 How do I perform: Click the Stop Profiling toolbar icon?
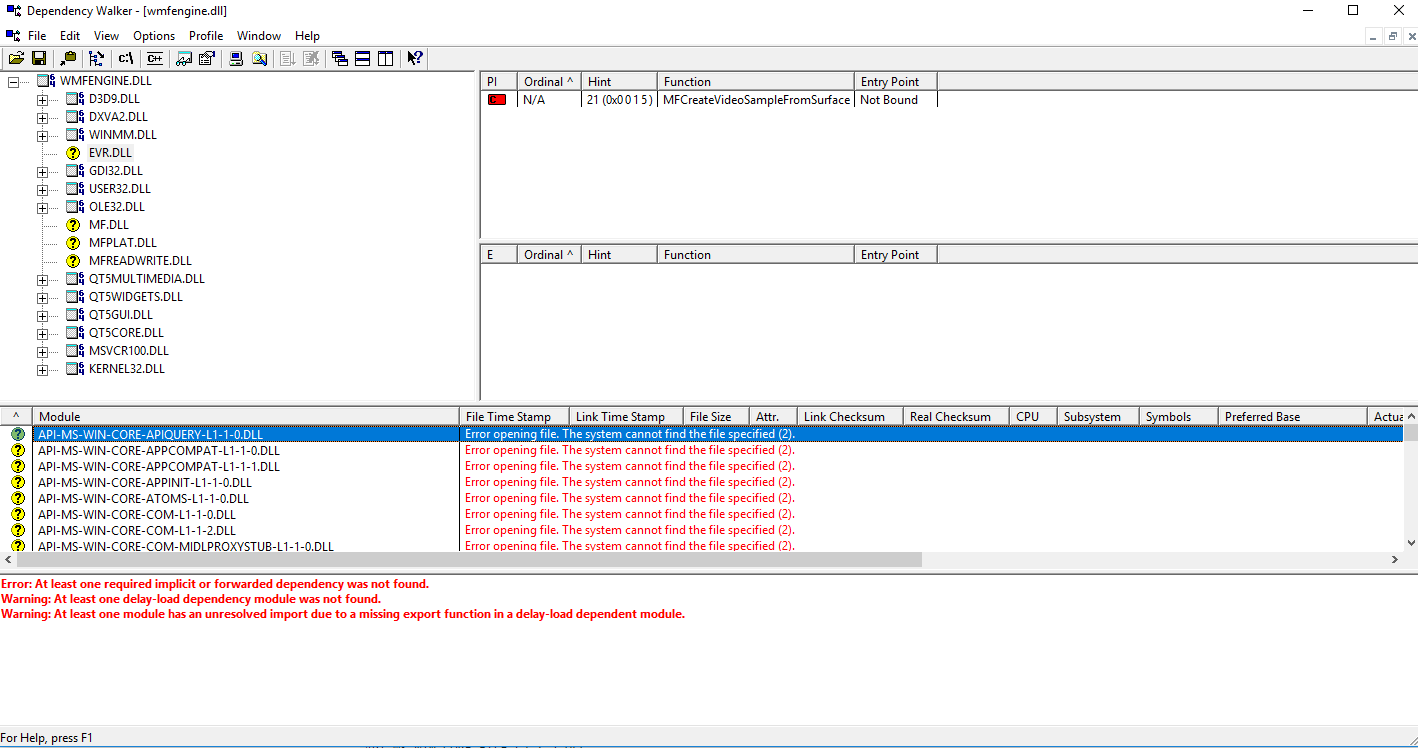311,58
